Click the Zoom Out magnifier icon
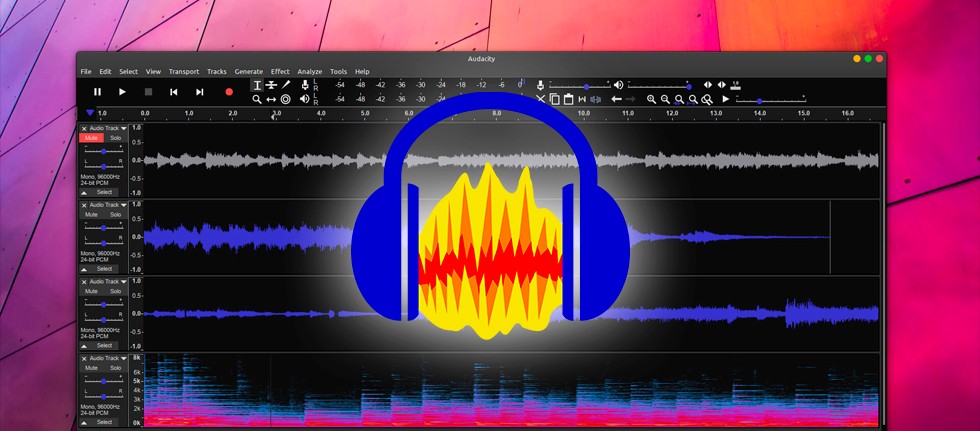 tap(665, 99)
